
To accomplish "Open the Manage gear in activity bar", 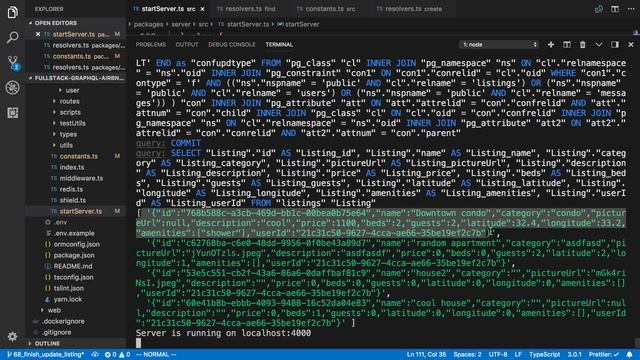I will point(12,336).
